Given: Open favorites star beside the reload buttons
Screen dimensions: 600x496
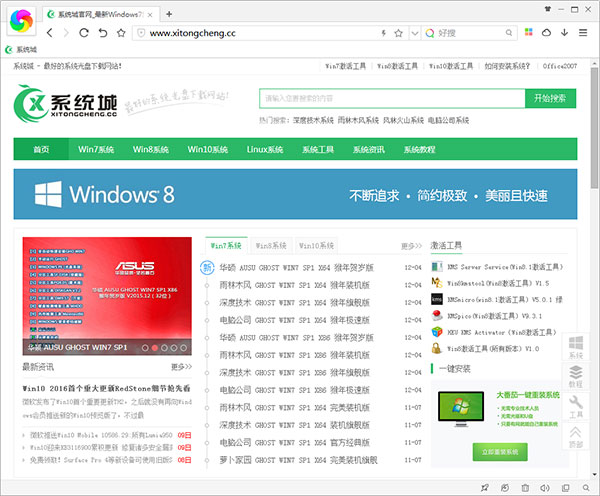Looking at the screenshot, I should pos(121,33).
